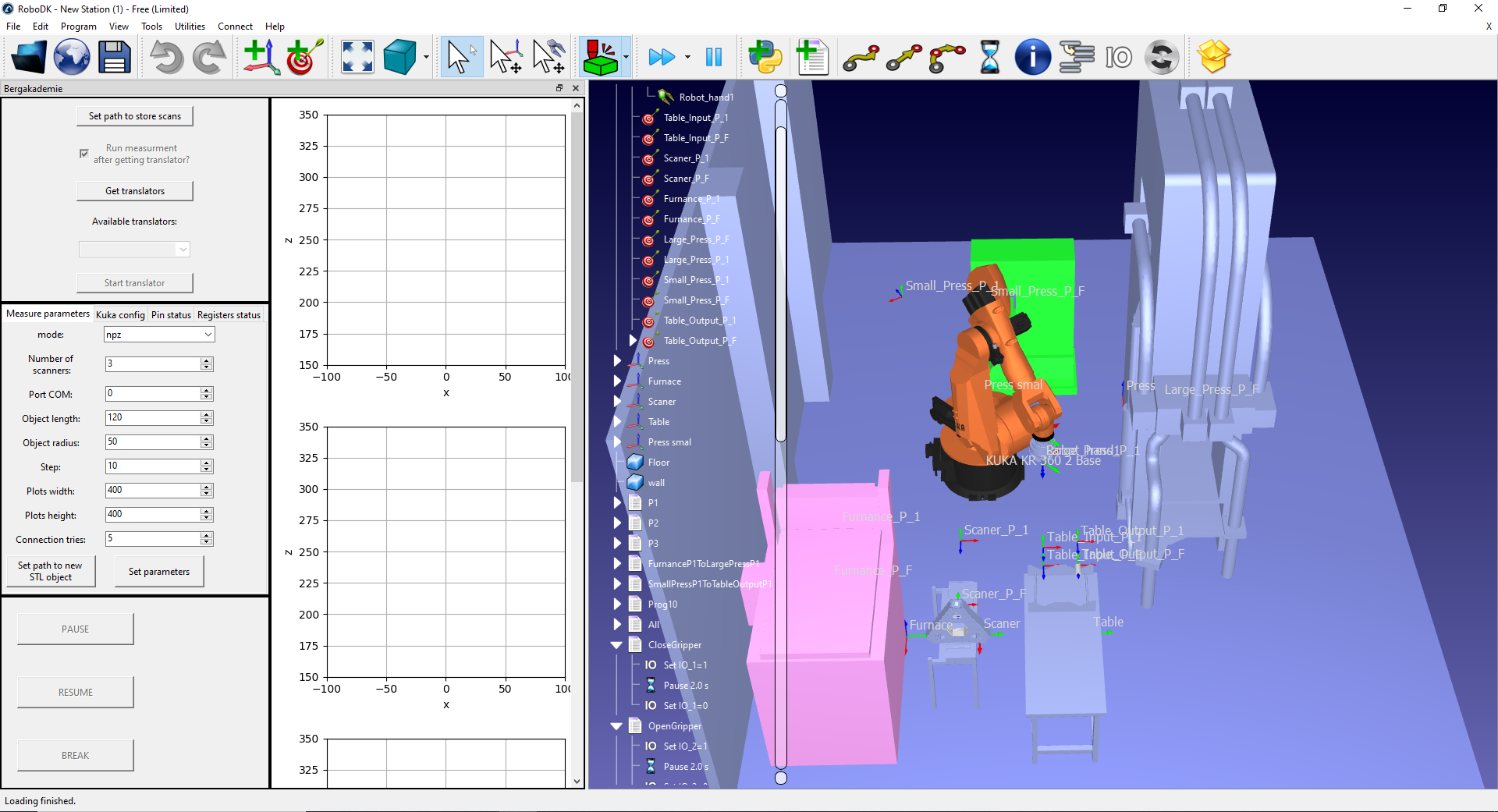This screenshot has width=1498, height=812.
Task: Click the PAUSE button
Action: pos(76,629)
